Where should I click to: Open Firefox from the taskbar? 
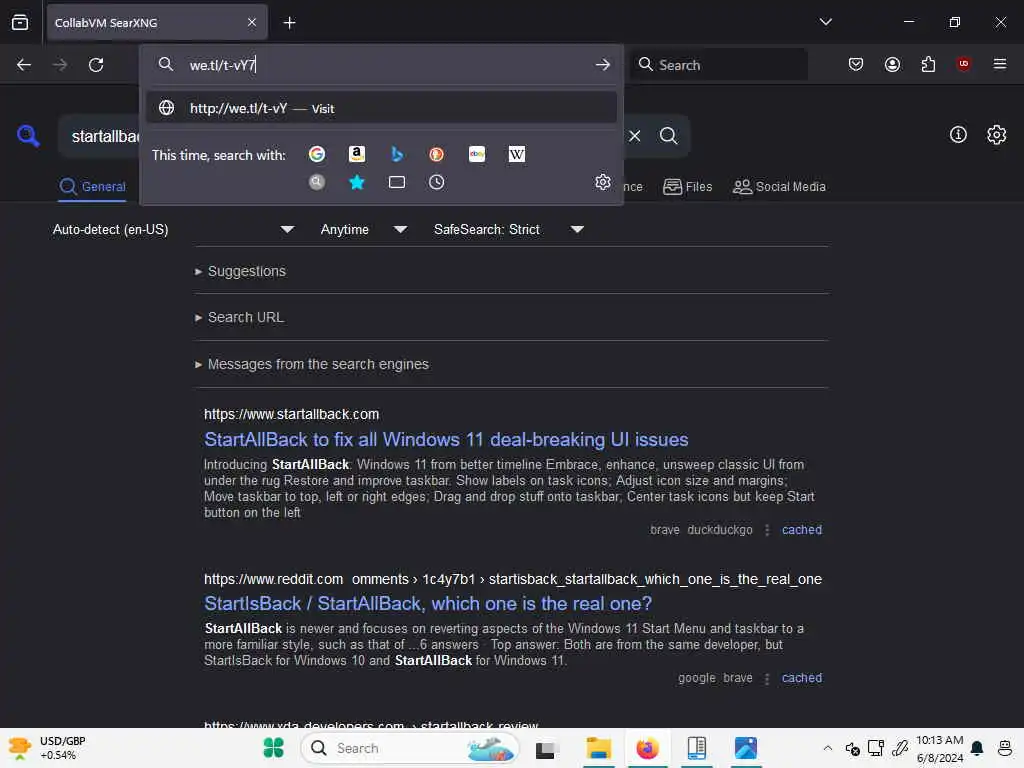coord(647,748)
